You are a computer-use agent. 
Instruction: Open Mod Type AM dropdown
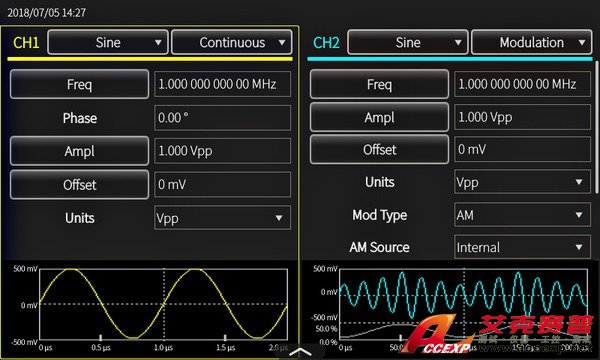[522, 215]
